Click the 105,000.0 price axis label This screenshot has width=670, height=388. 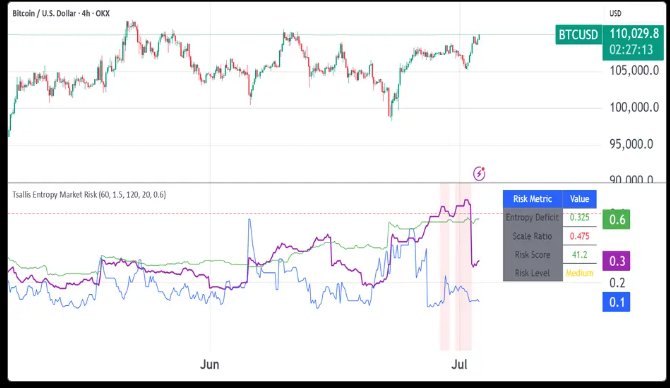[x=634, y=71]
